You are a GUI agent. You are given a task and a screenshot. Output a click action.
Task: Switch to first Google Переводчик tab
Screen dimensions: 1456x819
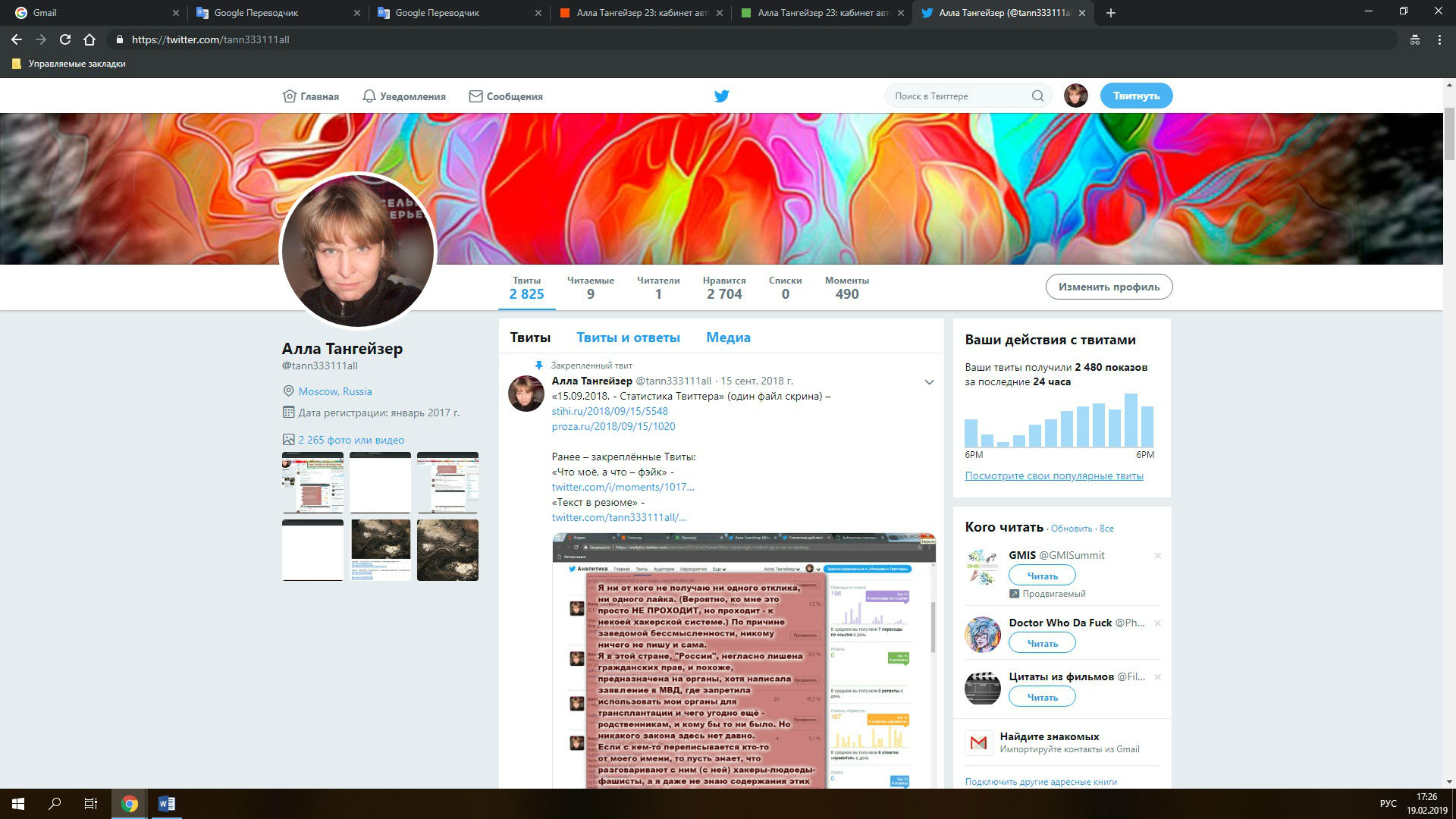click(277, 13)
